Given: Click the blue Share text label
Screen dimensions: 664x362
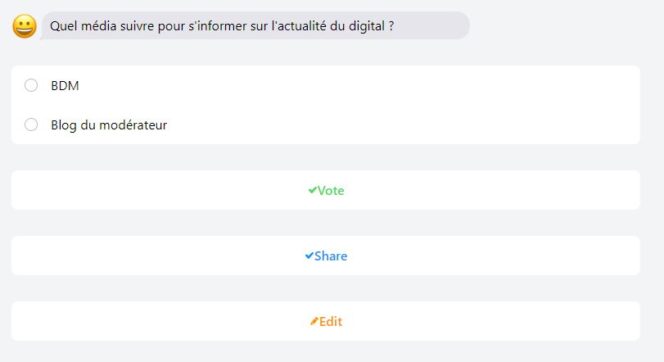Looking at the screenshot, I should coord(331,256).
